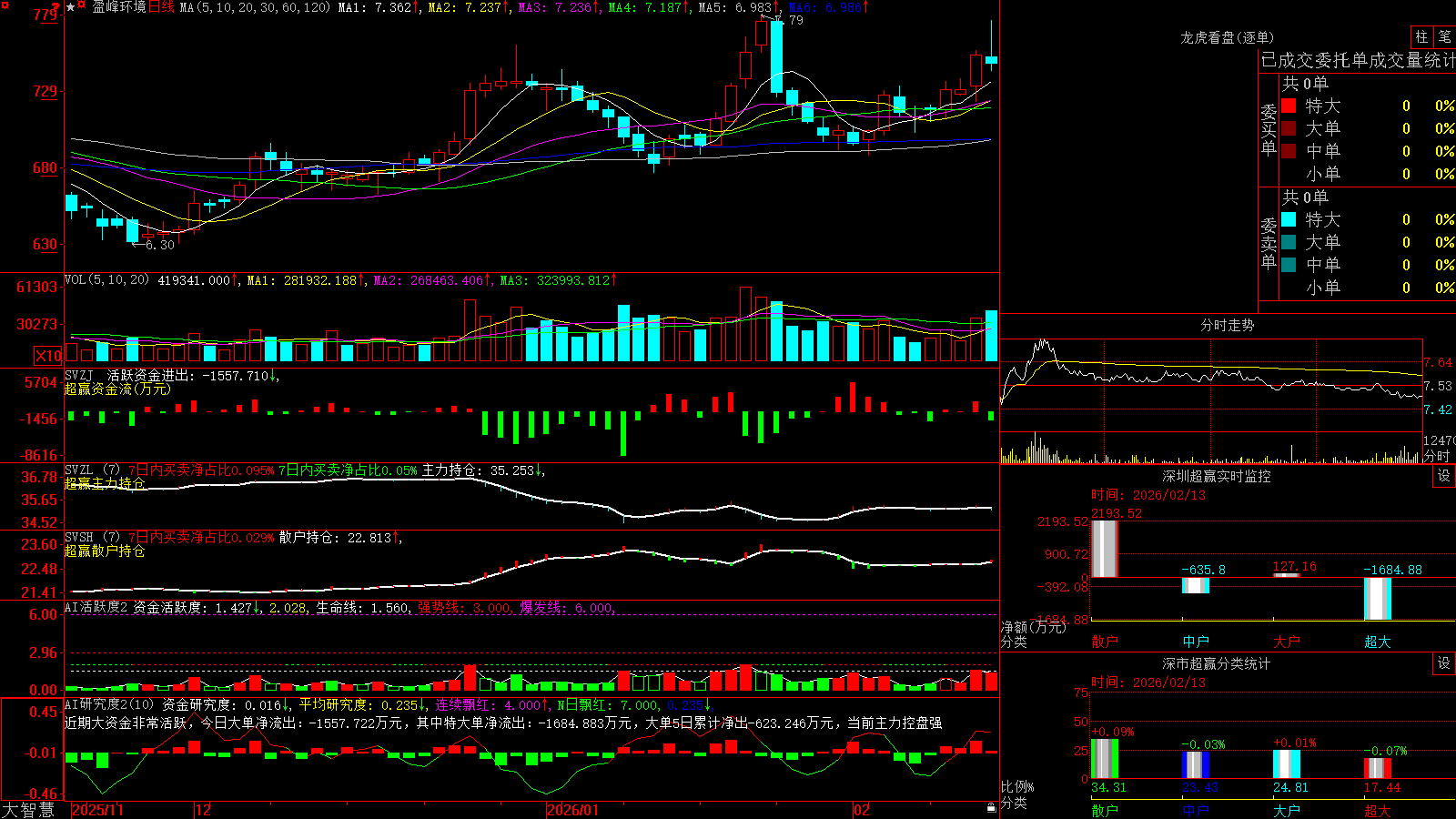Switch order view to 笔 (tick) mode
The height and width of the screenshot is (819, 1456).
[1444, 37]
